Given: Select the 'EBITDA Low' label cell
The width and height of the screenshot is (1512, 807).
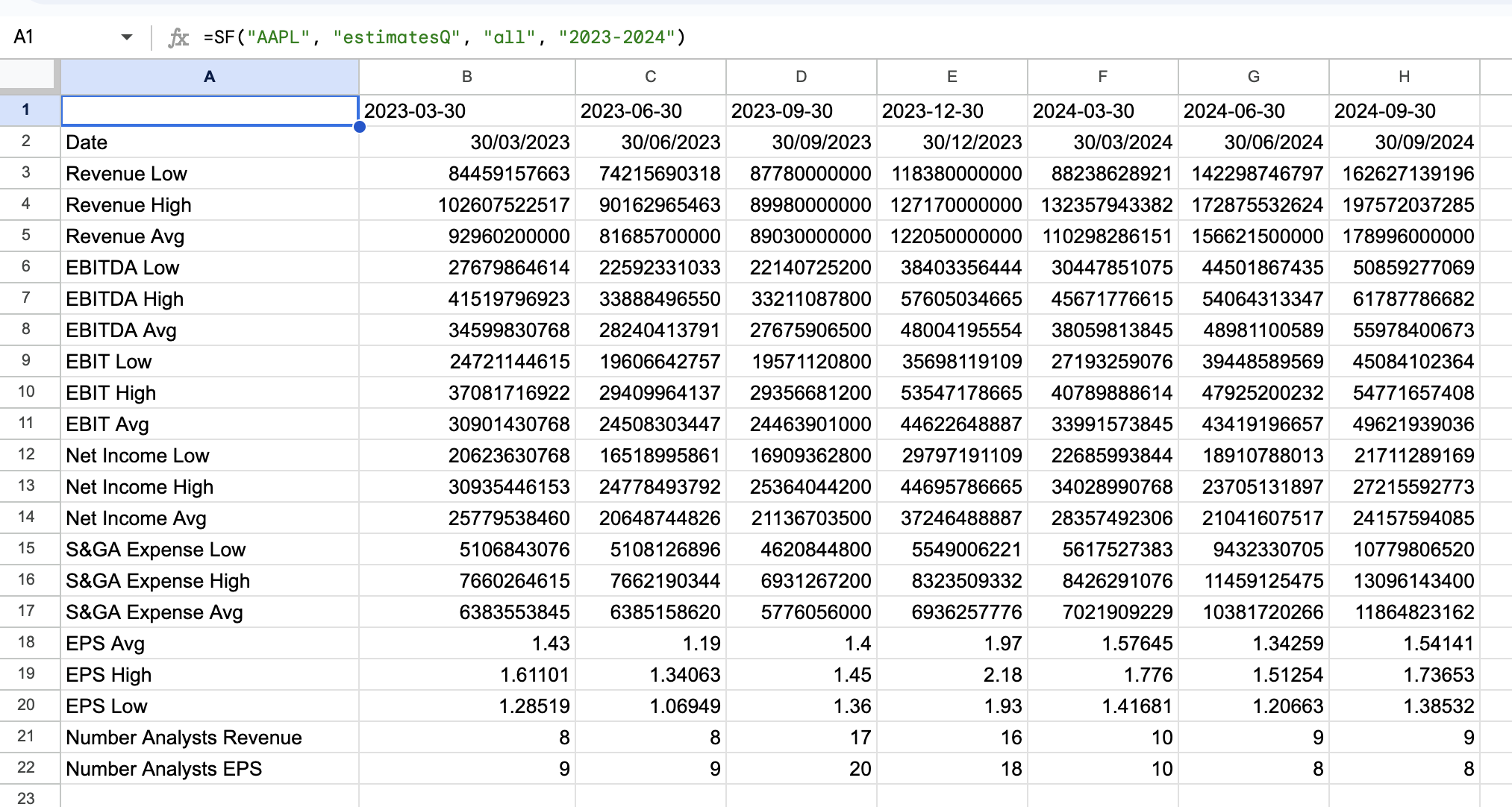Looking at the screenshot, I should click(x=210, y=267).
